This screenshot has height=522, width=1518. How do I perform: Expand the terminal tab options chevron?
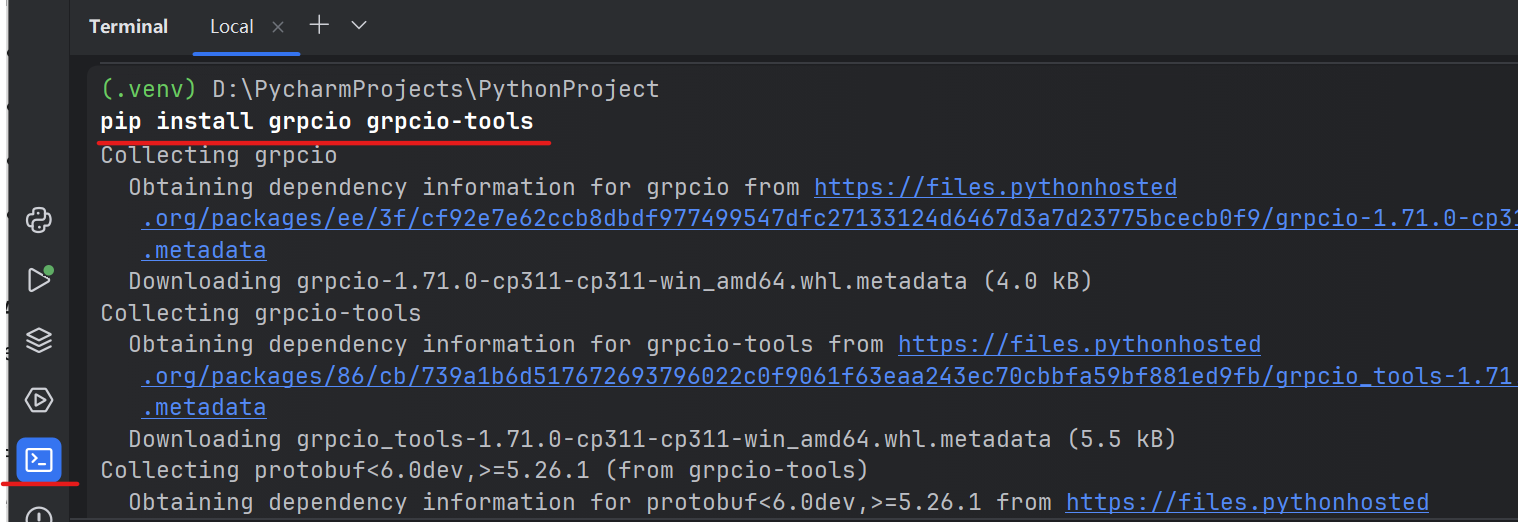359,26
